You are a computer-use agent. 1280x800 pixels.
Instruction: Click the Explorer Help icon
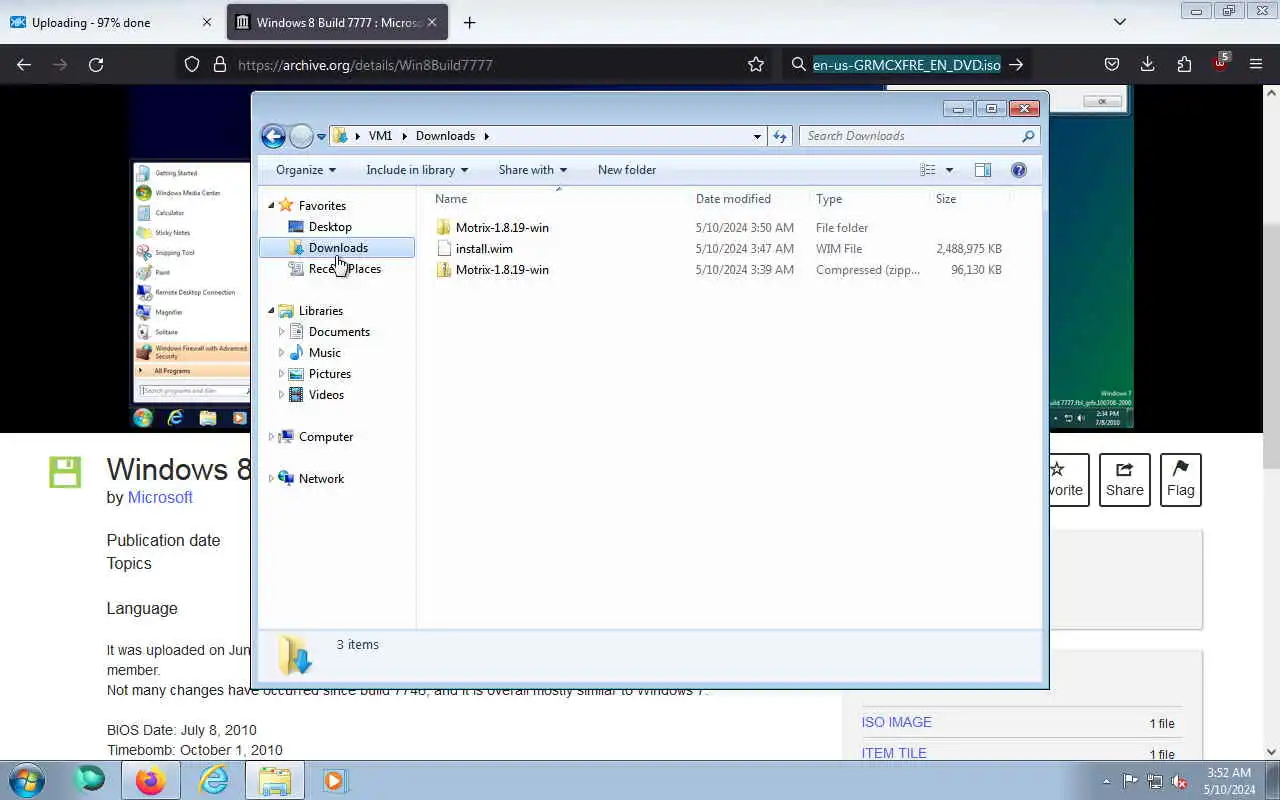tap(1019, 170)
